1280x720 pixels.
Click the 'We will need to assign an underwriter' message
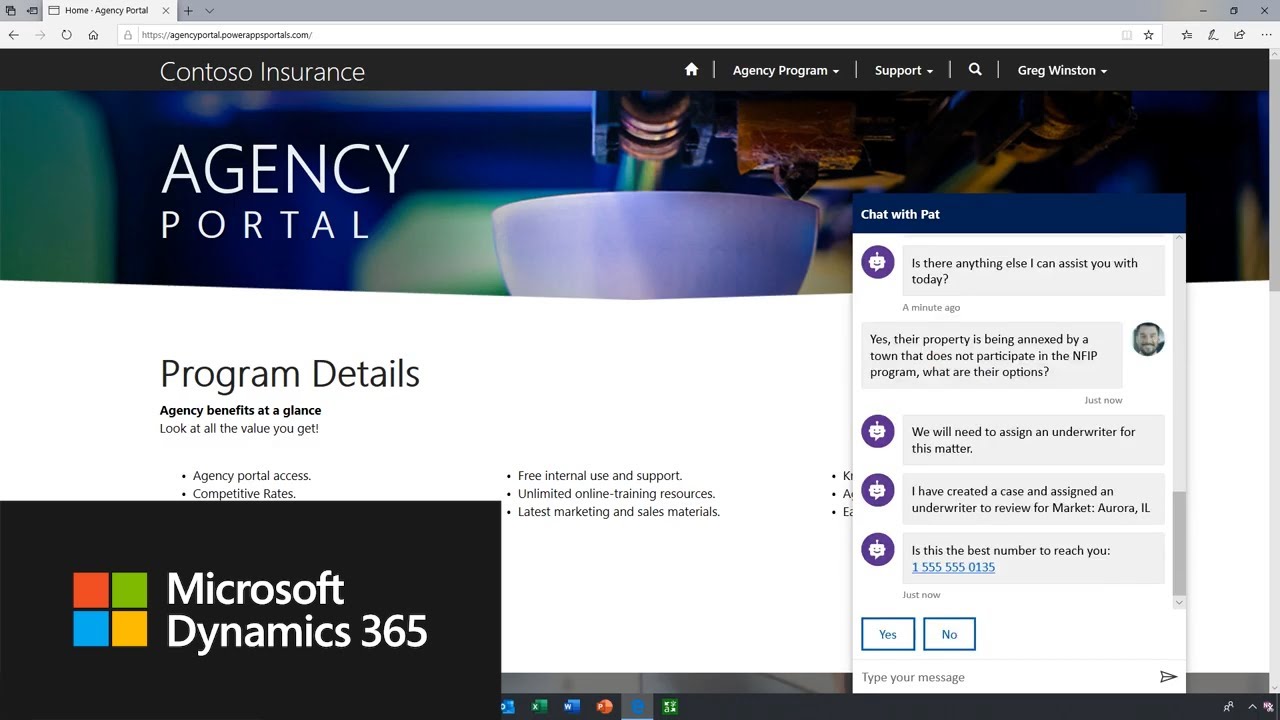pyautogui.click(x=1033, y=440)
